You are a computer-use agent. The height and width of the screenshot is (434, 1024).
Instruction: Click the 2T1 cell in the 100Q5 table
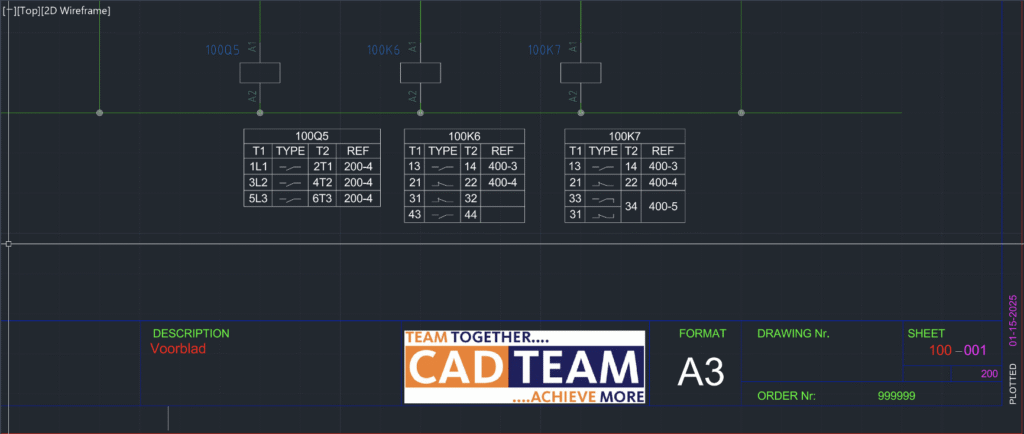(x=323, y=166)
